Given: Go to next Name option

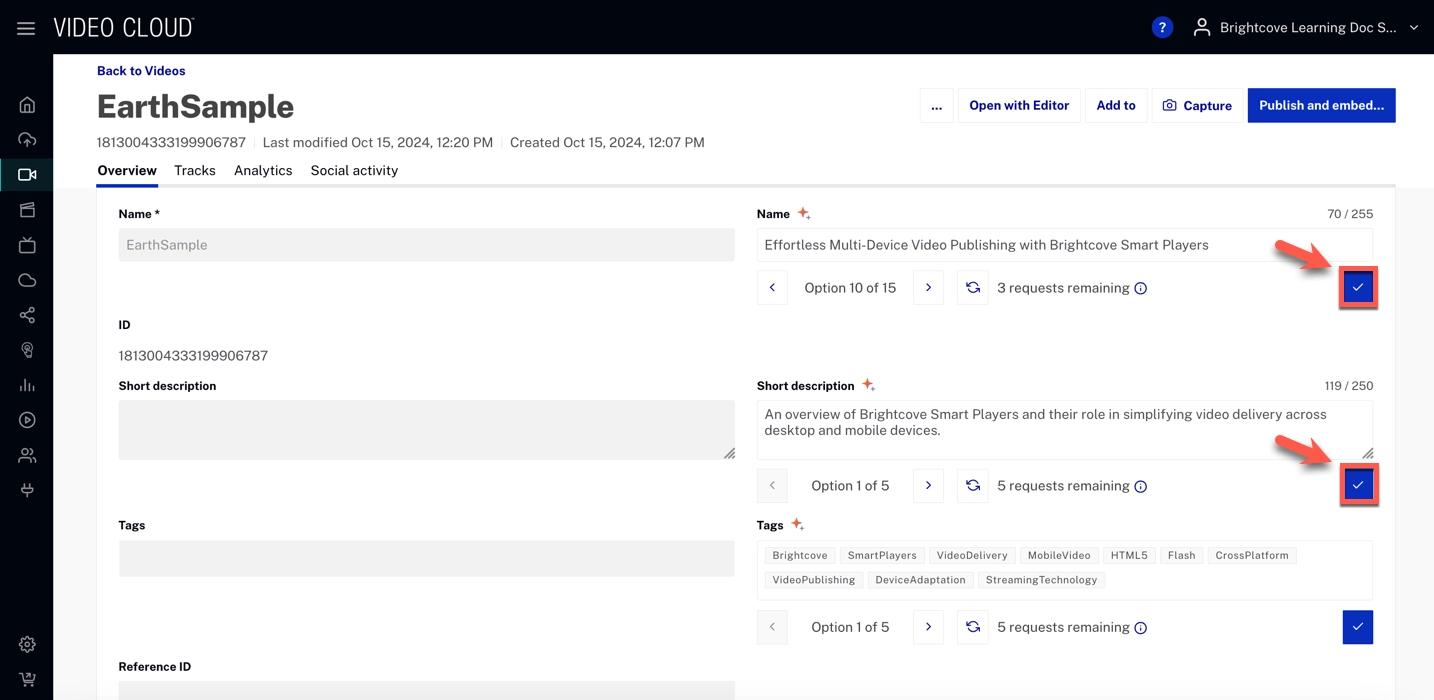Looking at the screenshot, I should tap(928, 288).
